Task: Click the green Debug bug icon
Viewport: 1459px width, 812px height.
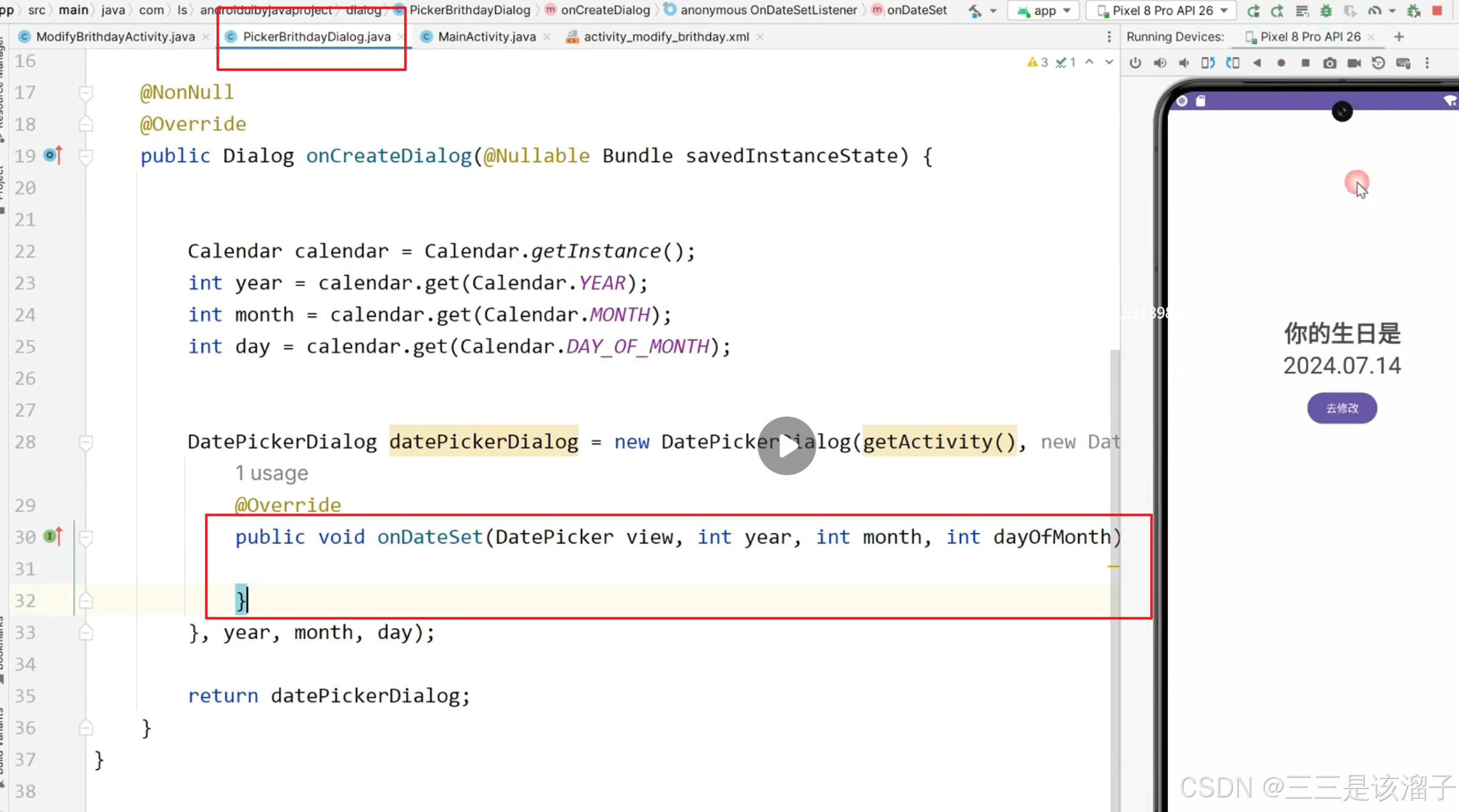Action: pos(1326,11)
